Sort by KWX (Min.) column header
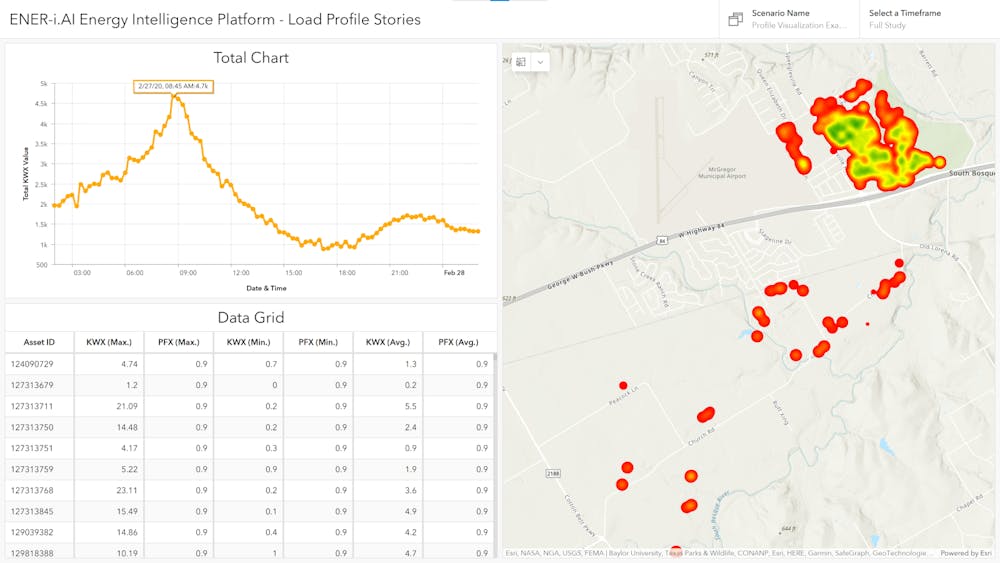Screen dimensions: 1000x563 tap(249, 342)
